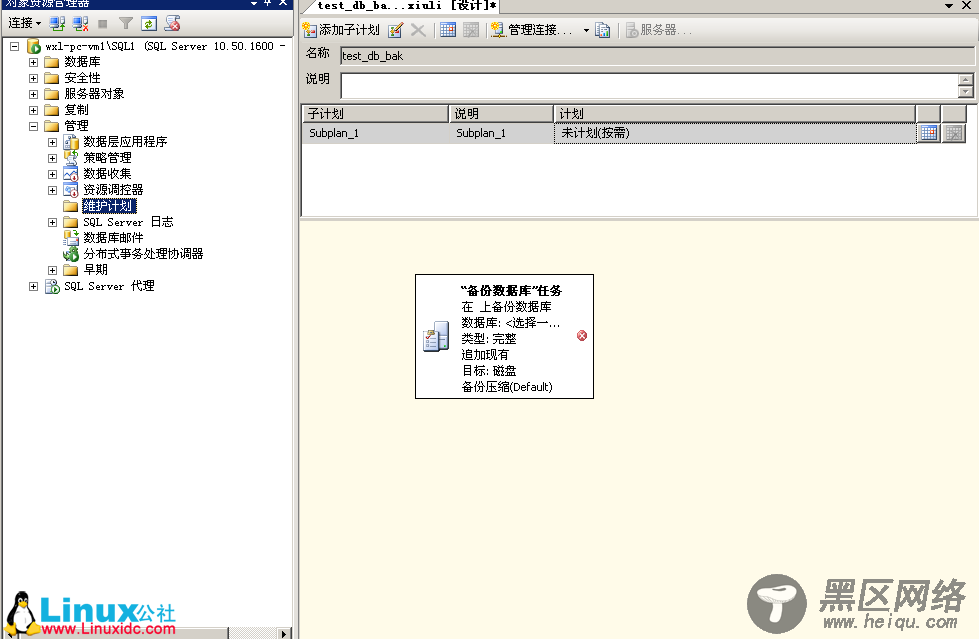Select the 服务器对象 tree item
This screenshot has width=979, height=639.
94,94
